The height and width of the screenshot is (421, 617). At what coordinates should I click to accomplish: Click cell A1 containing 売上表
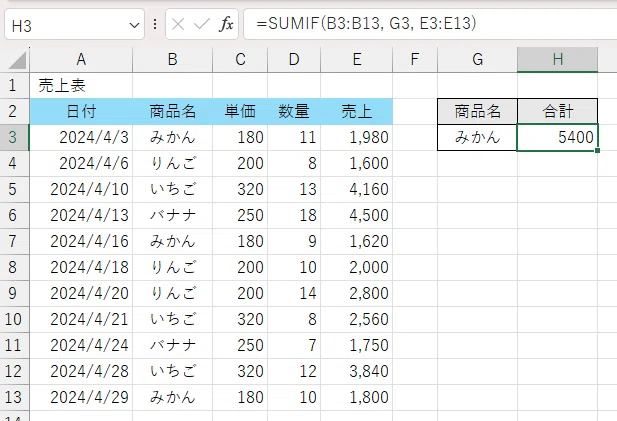(x=81, y=85)
